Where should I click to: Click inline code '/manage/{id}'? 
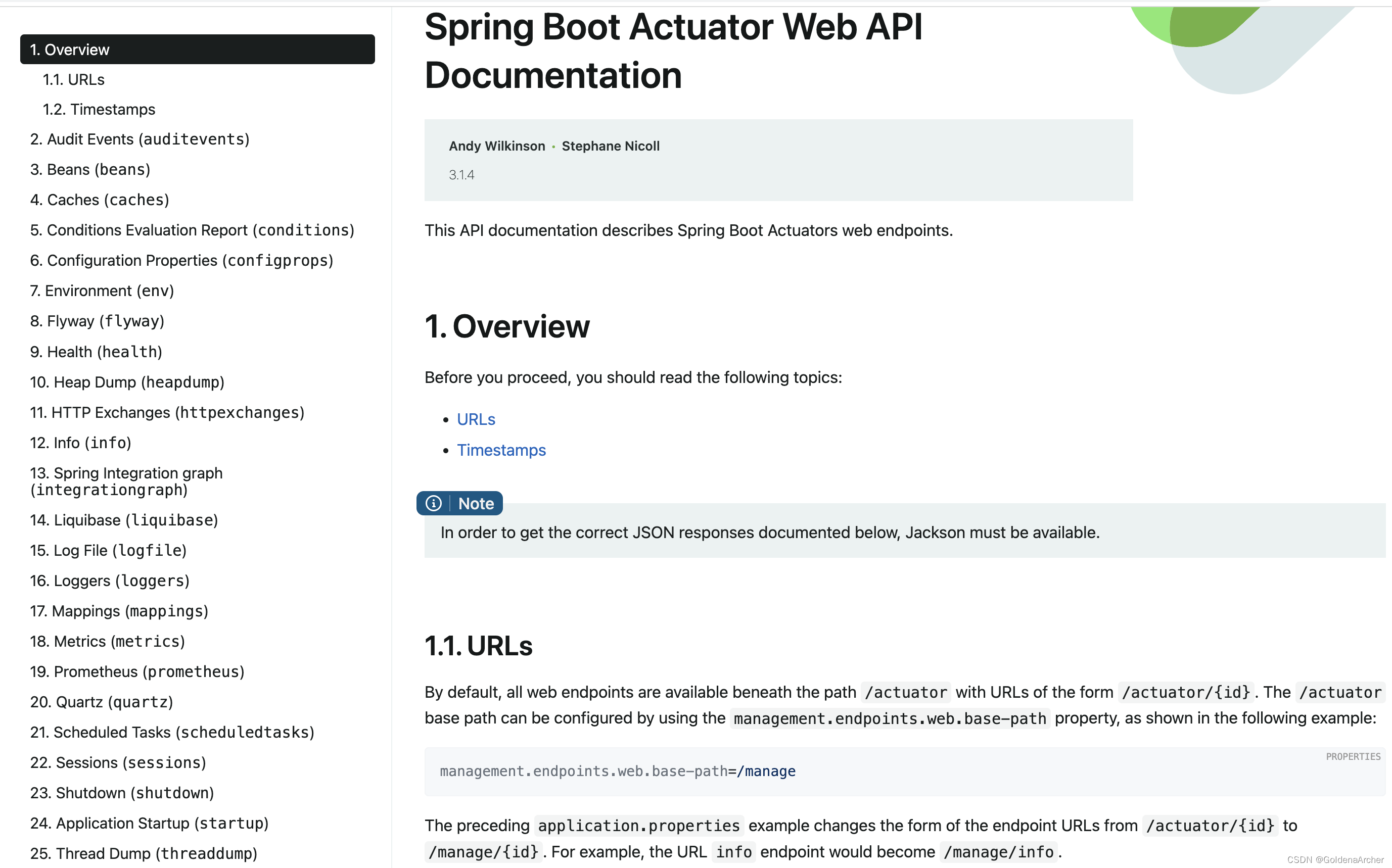(x=484, y=852)
